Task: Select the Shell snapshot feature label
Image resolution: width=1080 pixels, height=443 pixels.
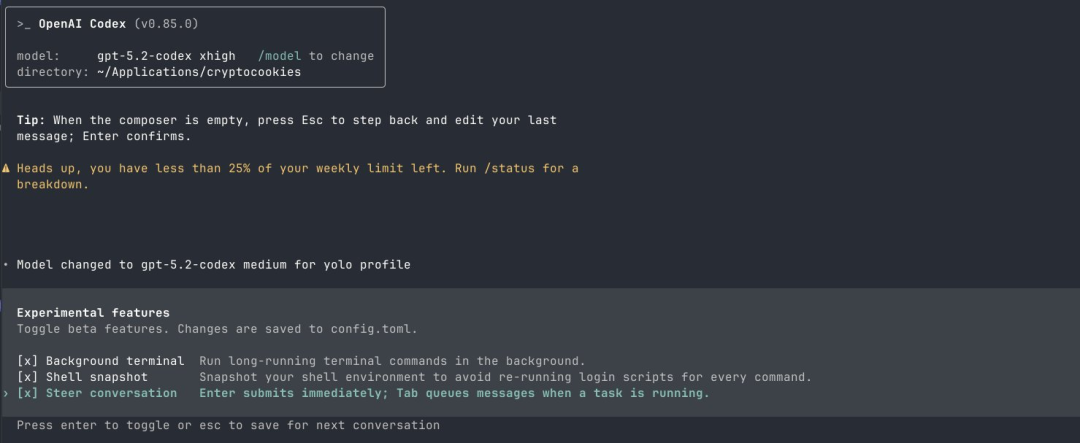Action: pyautogui.click(x=96, y=377)
